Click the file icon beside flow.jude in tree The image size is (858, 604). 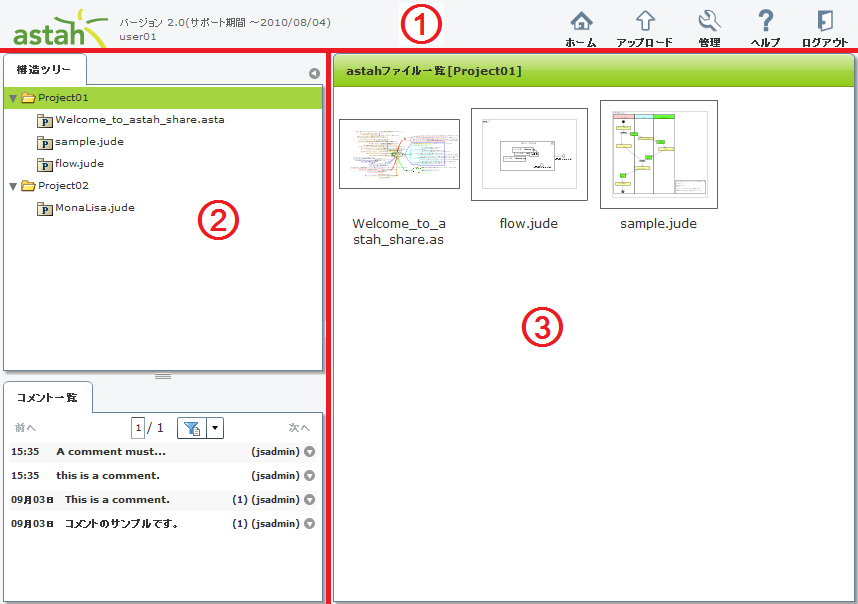(44, 165)
